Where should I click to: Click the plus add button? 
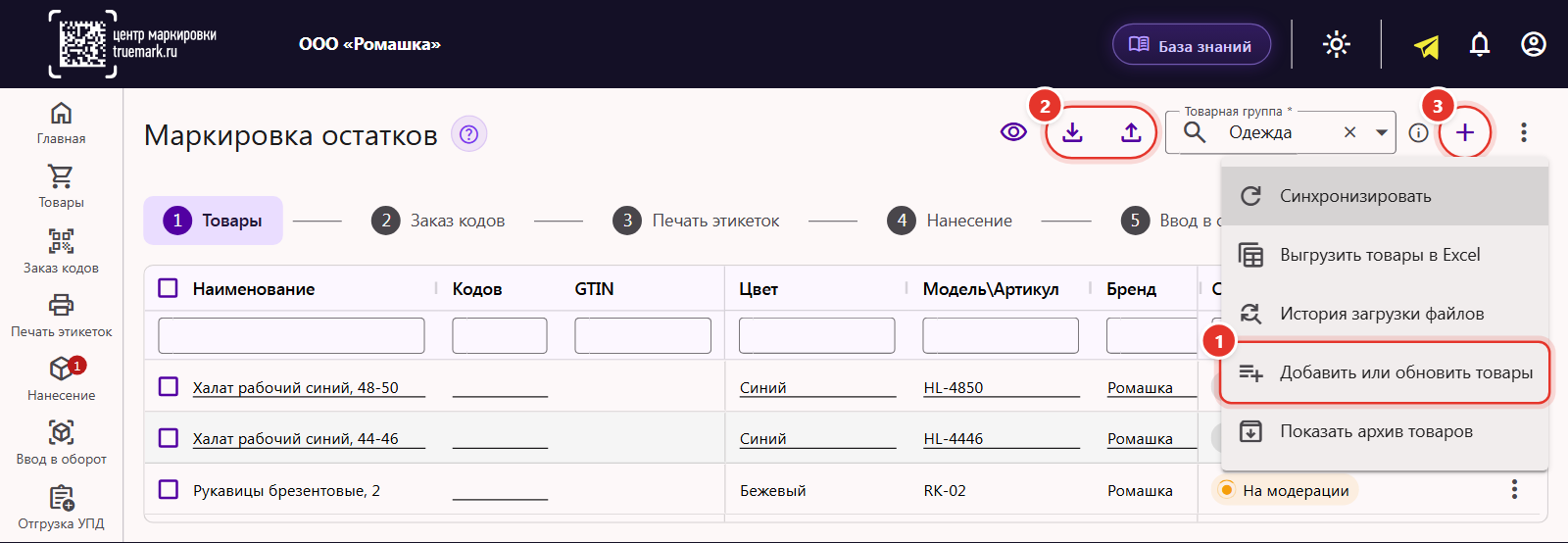[x=1464, y=132]
